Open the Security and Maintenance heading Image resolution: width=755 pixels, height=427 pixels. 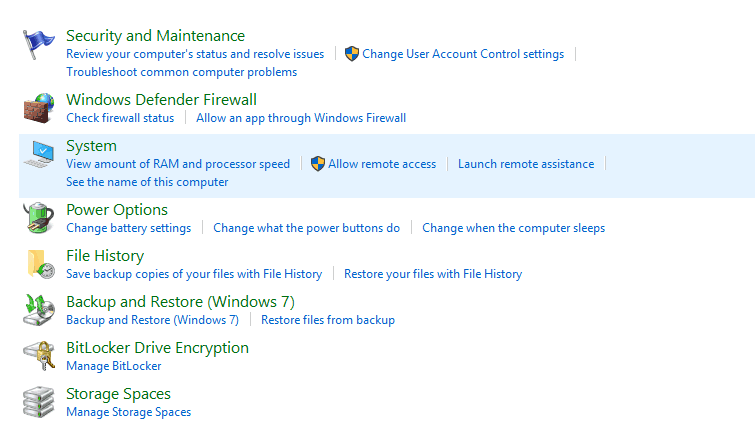click(155, 36)
